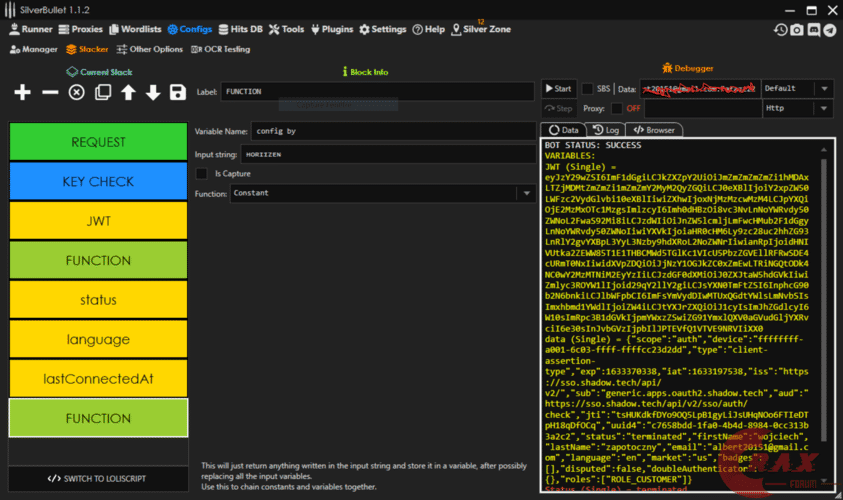The width and height of the screenshot is (843, 500).
Task: Check the Is Capture option
Action: click(x=202, y=173)
